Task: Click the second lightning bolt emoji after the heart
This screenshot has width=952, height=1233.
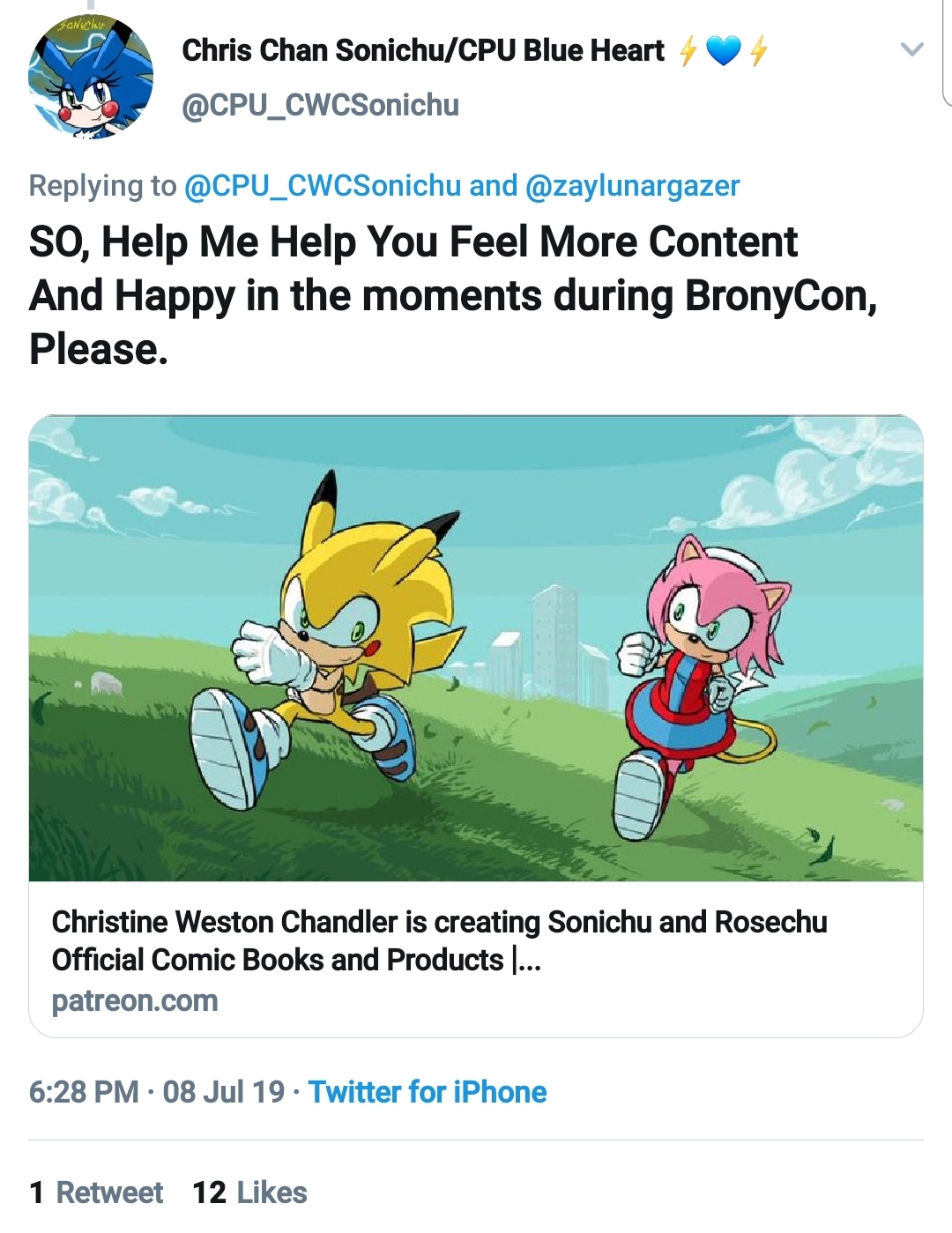Action: [x=758, y=51]
